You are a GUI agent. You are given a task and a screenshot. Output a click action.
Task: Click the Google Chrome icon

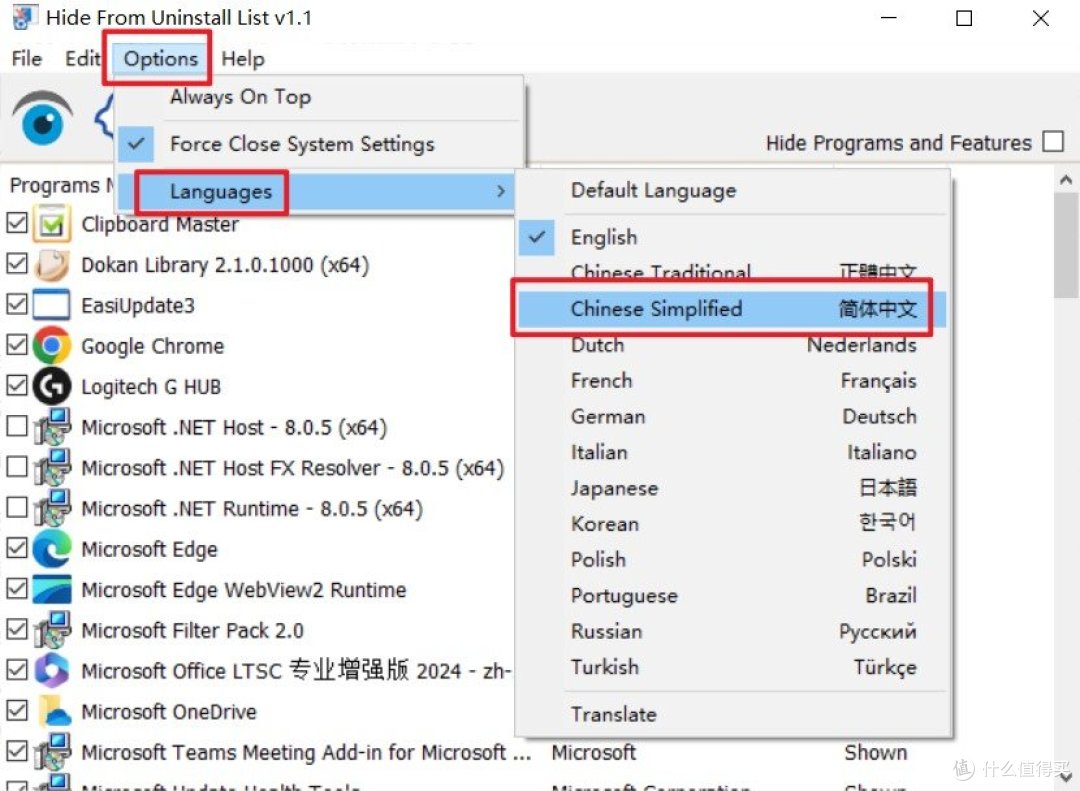[52, 346]
